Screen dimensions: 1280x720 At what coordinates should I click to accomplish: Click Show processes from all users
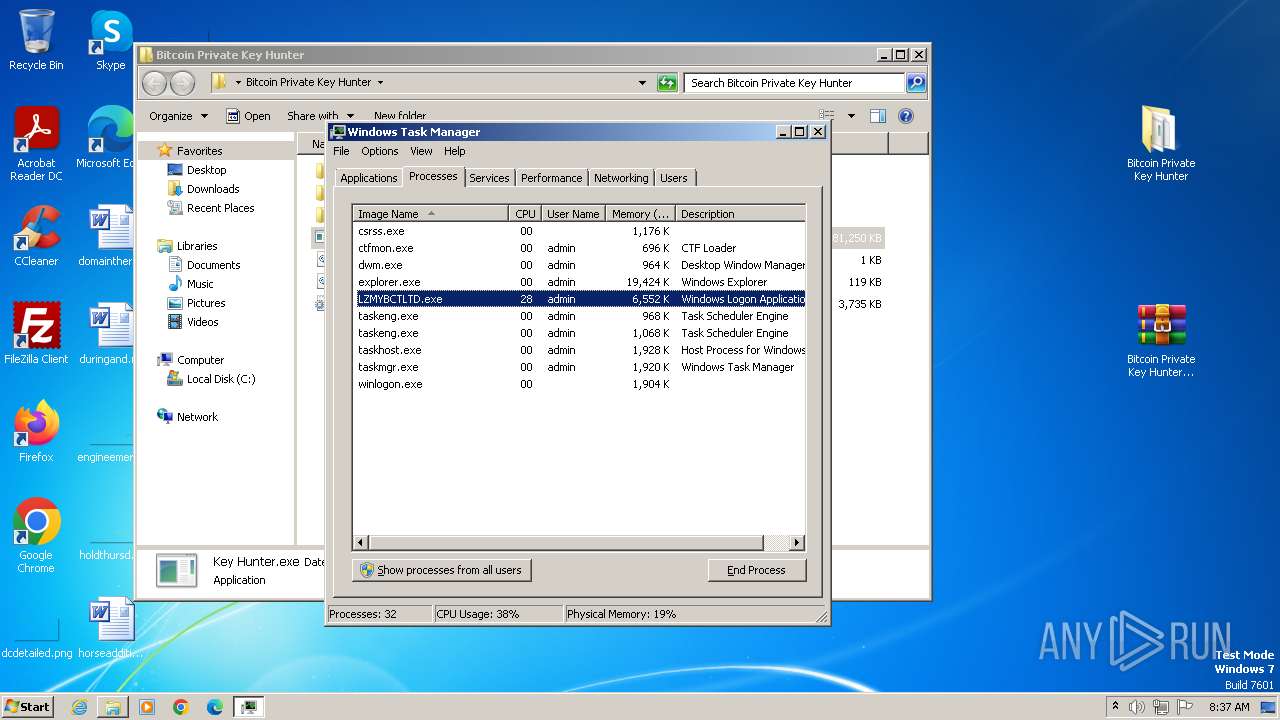[441, 570]
